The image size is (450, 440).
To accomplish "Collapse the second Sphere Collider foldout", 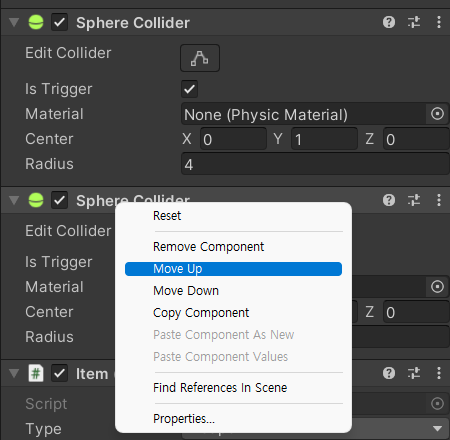I will [14, 200].
